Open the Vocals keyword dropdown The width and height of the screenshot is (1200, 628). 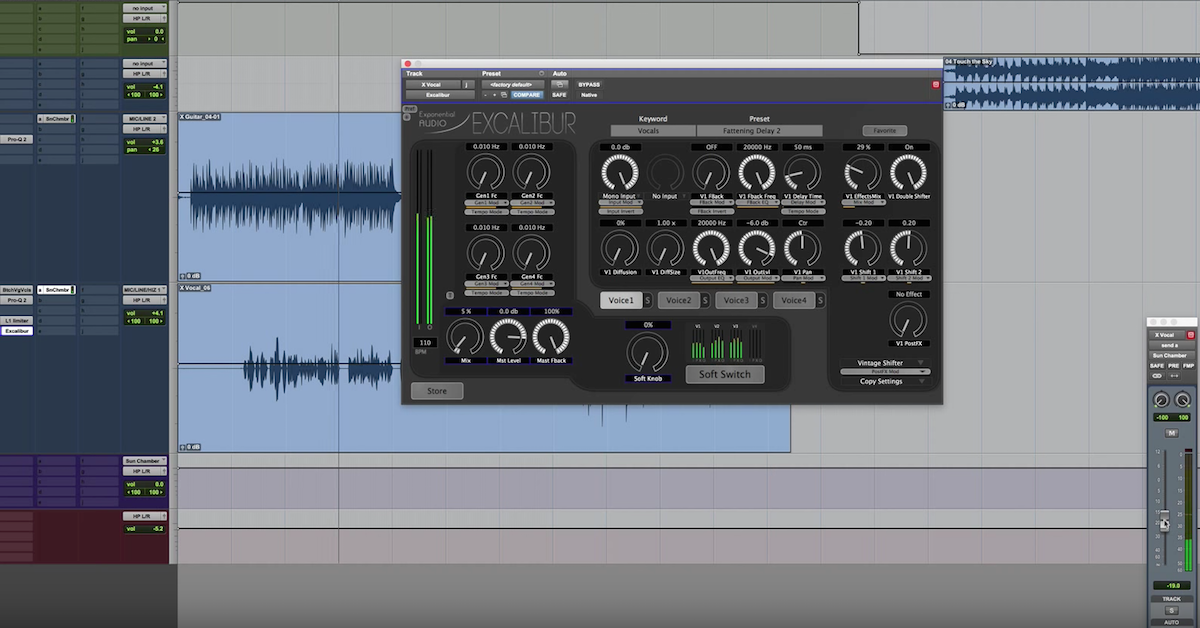[651, 130]
